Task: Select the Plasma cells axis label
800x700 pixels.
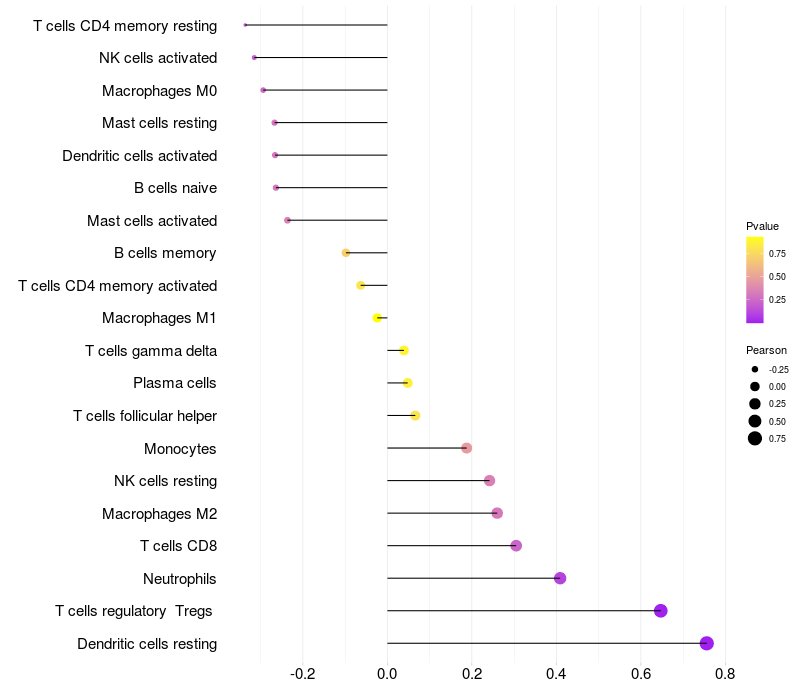Action: 174,383
